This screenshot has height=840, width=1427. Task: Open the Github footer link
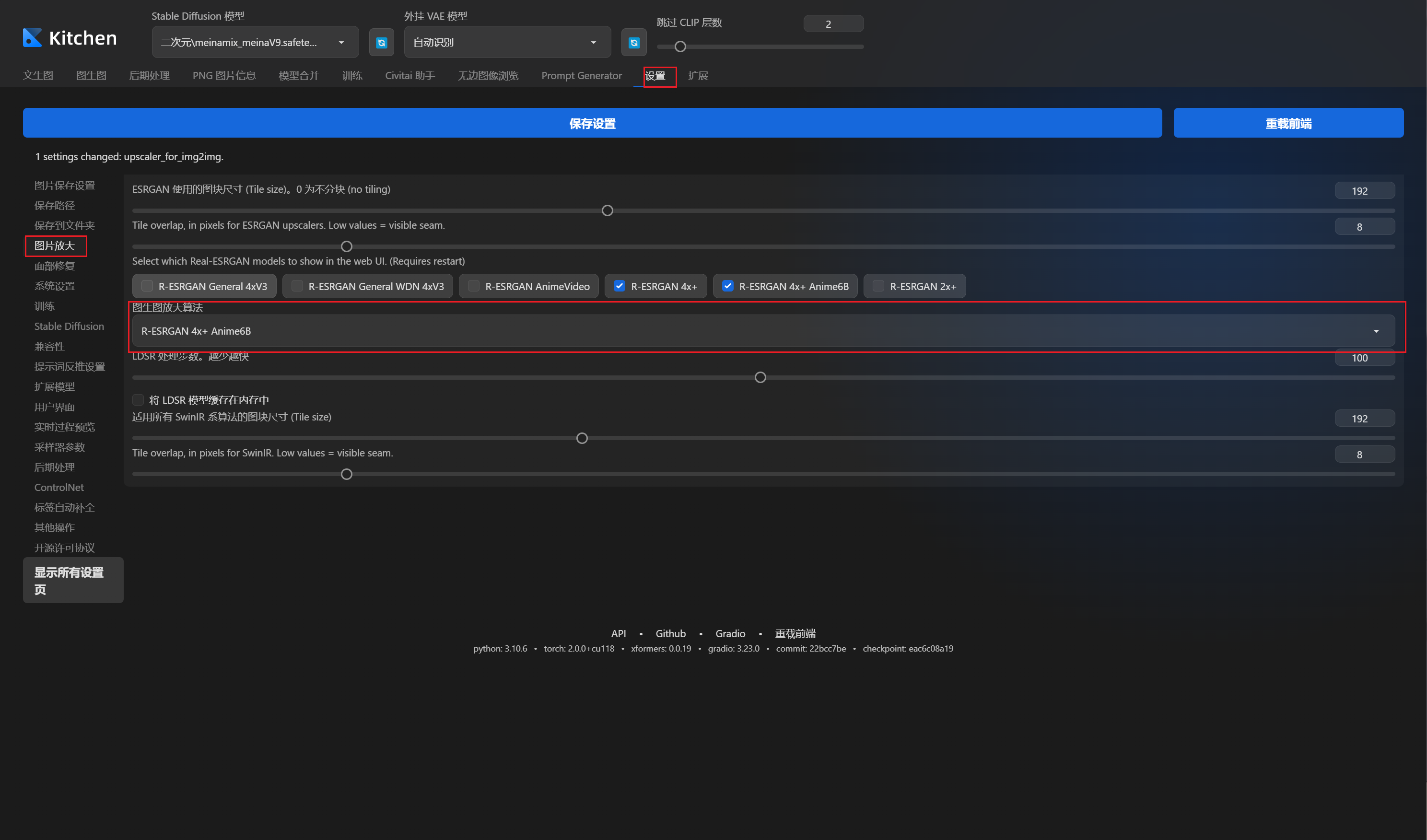click(x=670, y=633)
